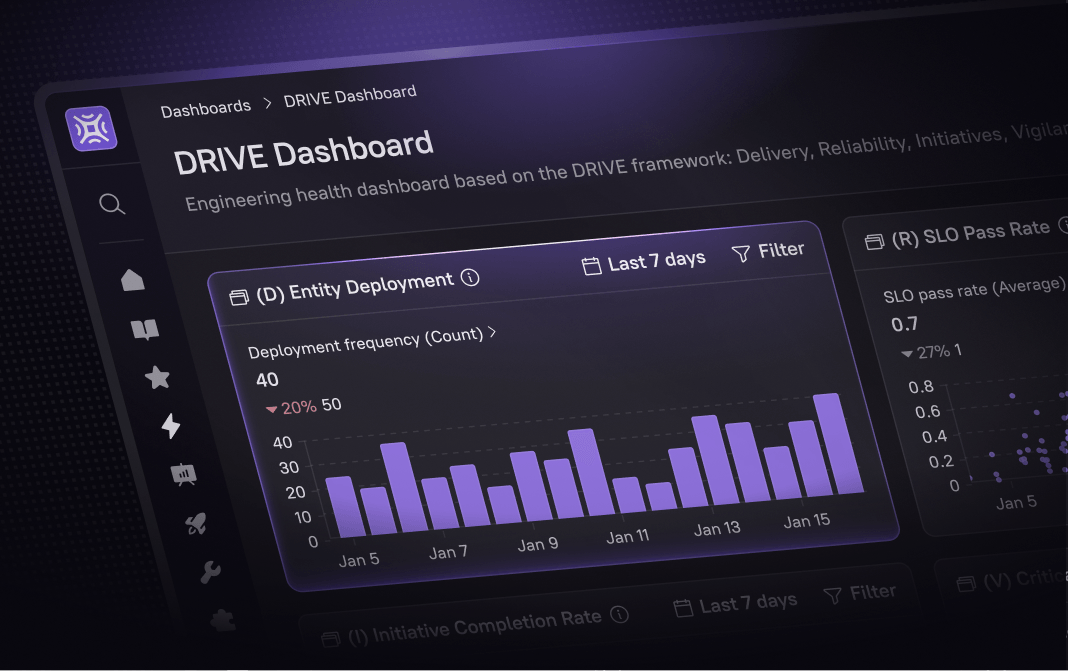Open favorites via the star icon

[157, 377]
